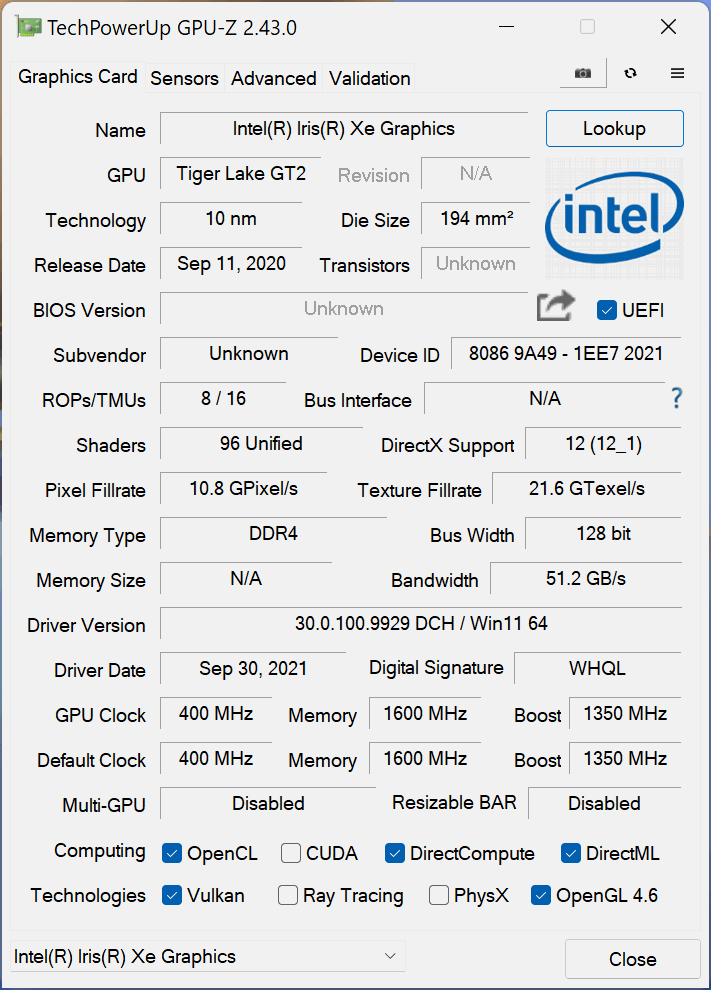Screen dimensions: 711x990
Task: Click the Default Clock Memory 1600 MHz field
Action: (425, 758)
